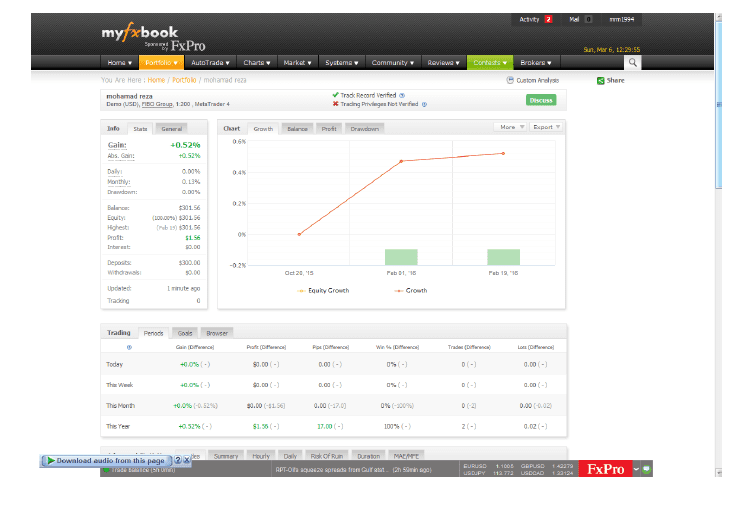The width and height of the screenshot is (742, 516).
Task: Open the Market menu
Action: pos(298,62)
